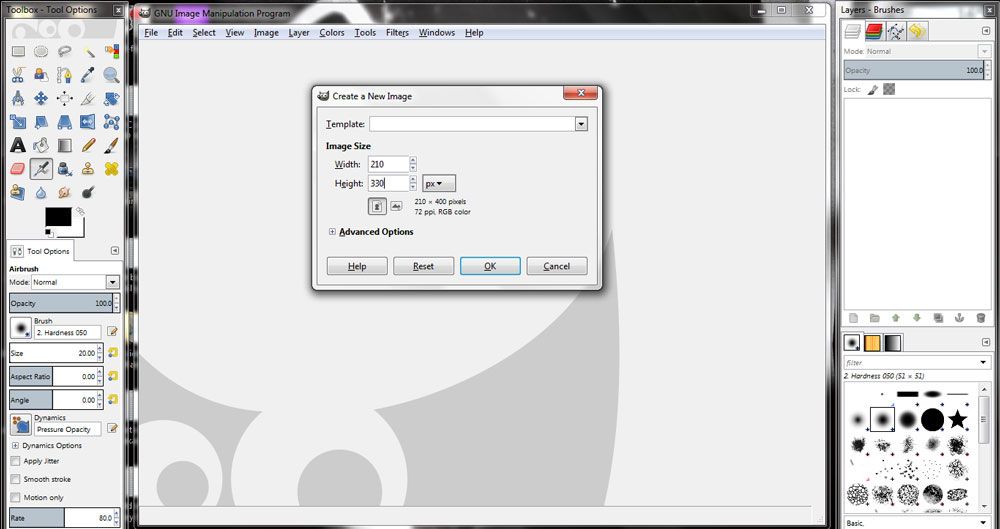Set landscape orientation in New Image dialog
This screenshot has width=1000, height=529.
pyautogui.click(x=396, y=206)
